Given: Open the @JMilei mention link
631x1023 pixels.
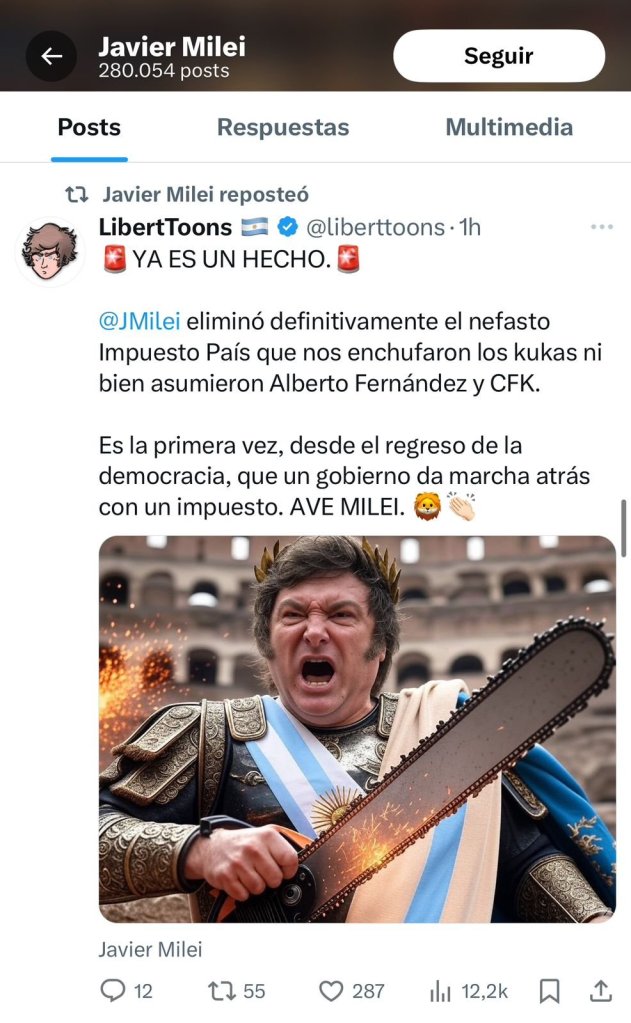Looking at the screenshot, I should click(139, 321).
